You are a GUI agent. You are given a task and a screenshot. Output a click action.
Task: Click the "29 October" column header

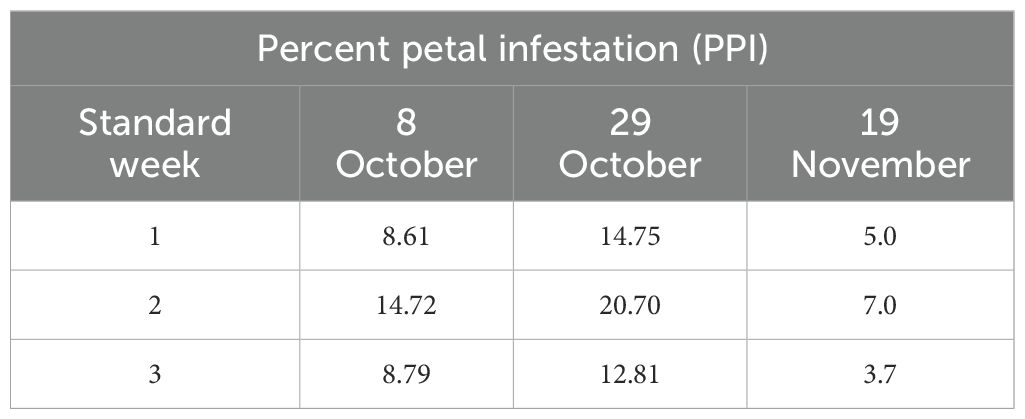point(630,143)
